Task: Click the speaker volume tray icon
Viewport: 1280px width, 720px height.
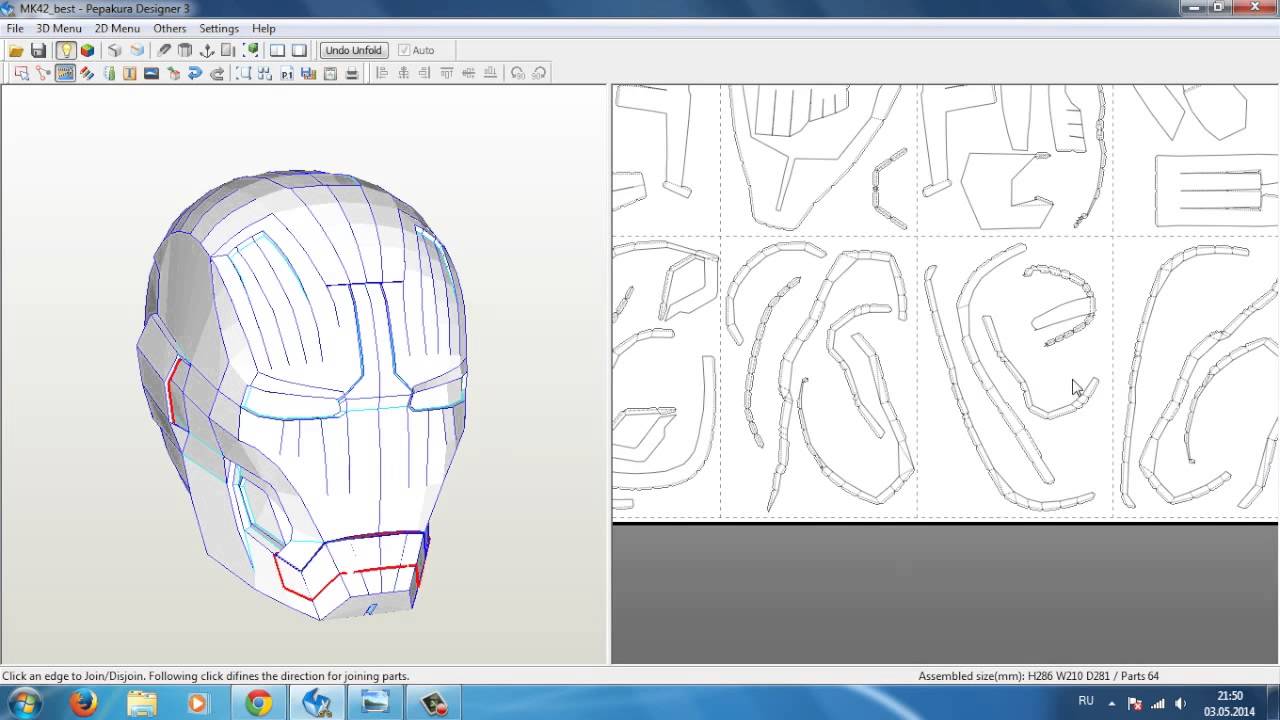Action: point(1181,703)
